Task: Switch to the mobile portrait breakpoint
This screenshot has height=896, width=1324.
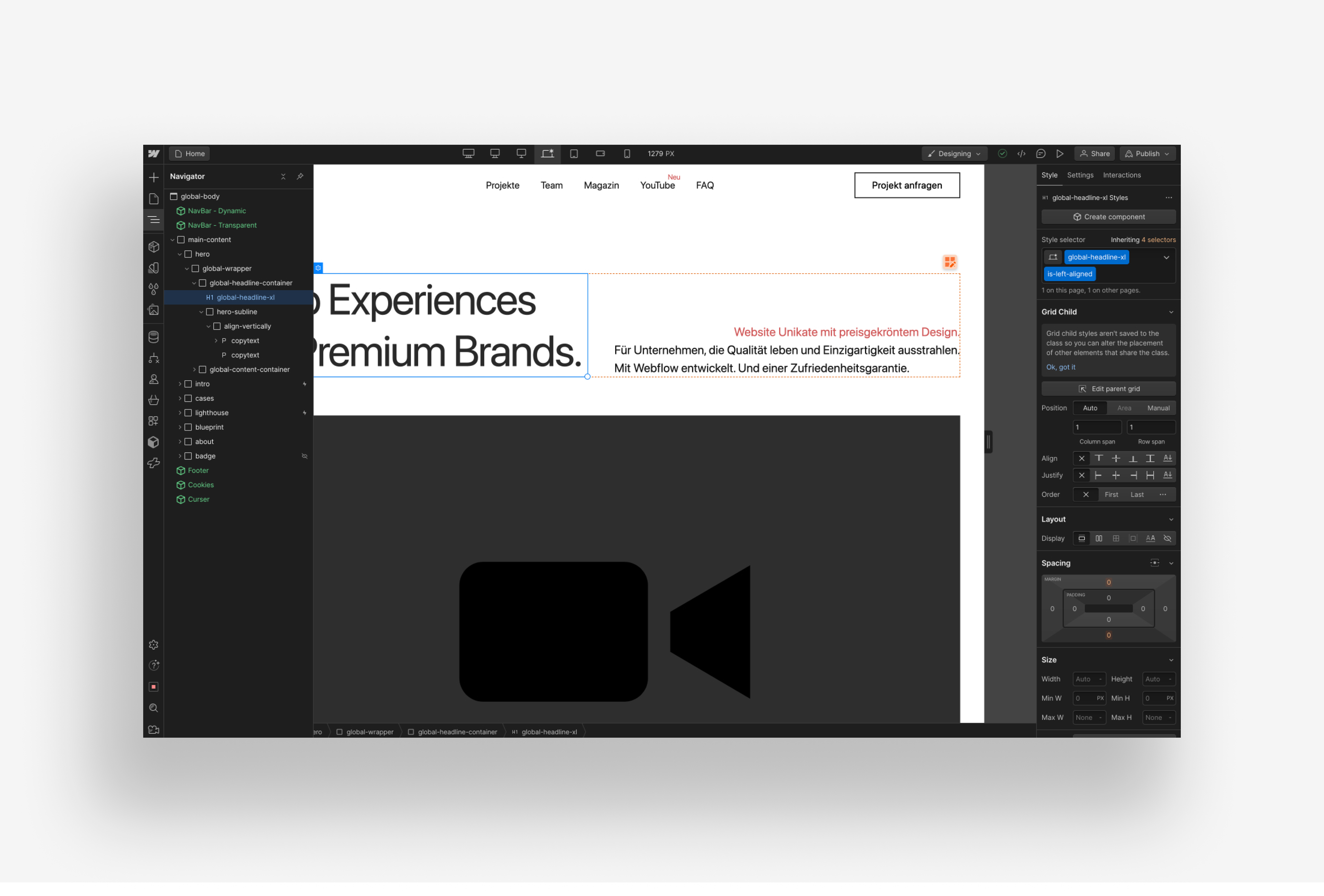Action: pos(627,154)
